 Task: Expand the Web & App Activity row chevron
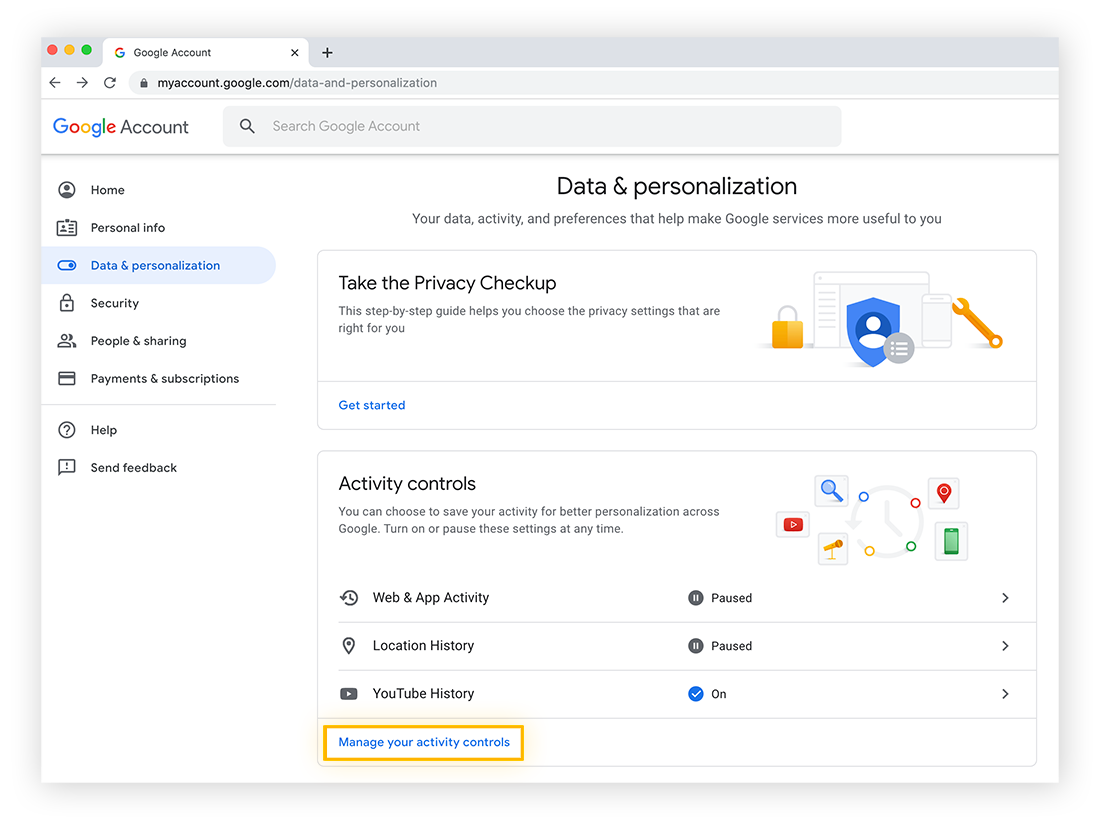(1005, 598)
